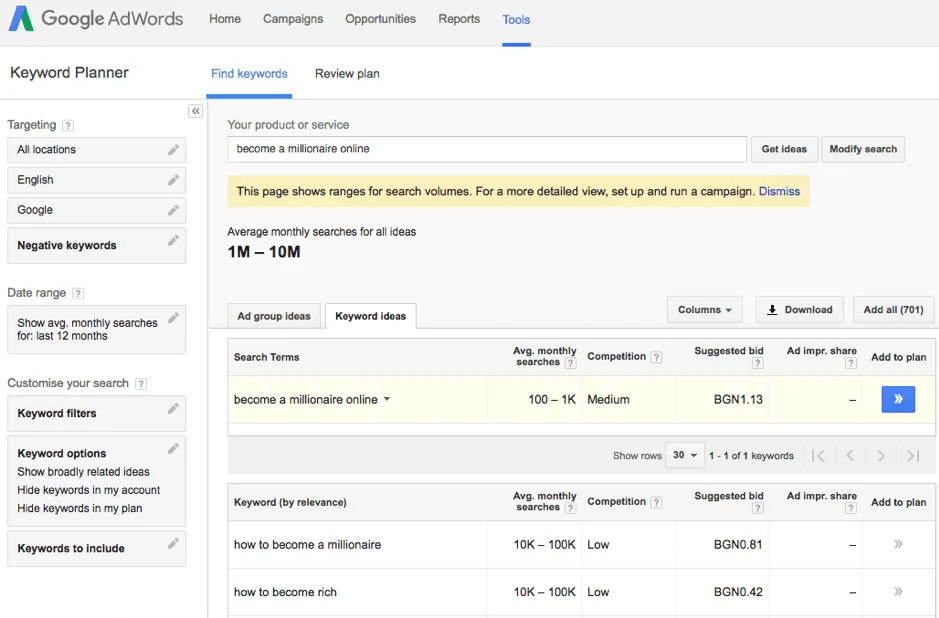
Task: Click the Google AdWords logo
Action: tap(96, 19)
